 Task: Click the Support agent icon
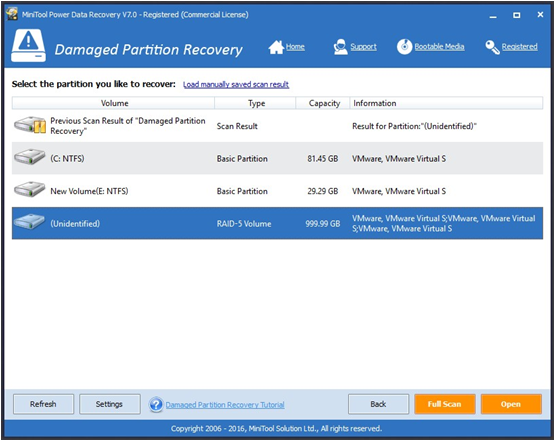click(x=340, y=47)
